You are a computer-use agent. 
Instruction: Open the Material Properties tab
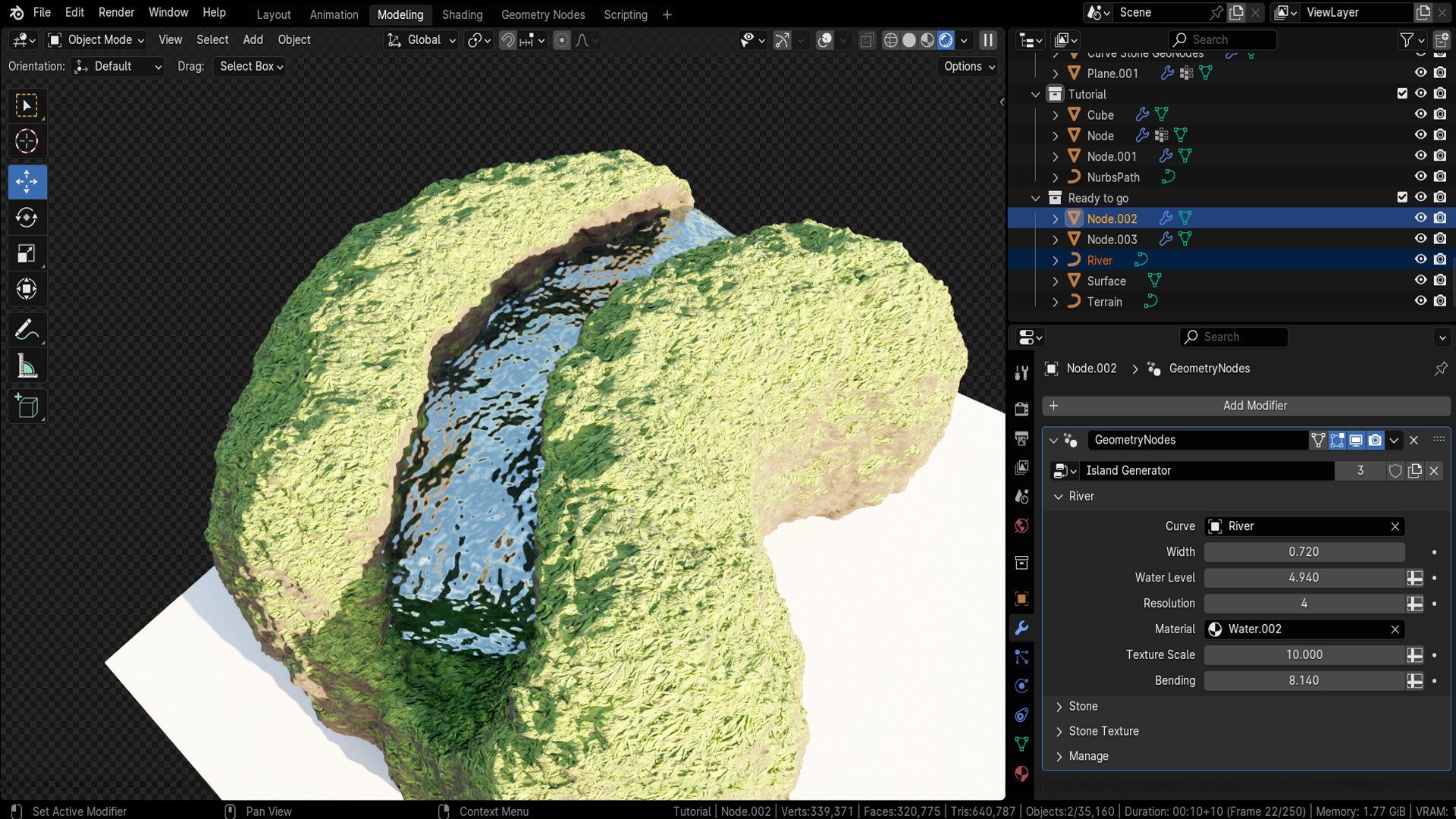(1021, 774)
